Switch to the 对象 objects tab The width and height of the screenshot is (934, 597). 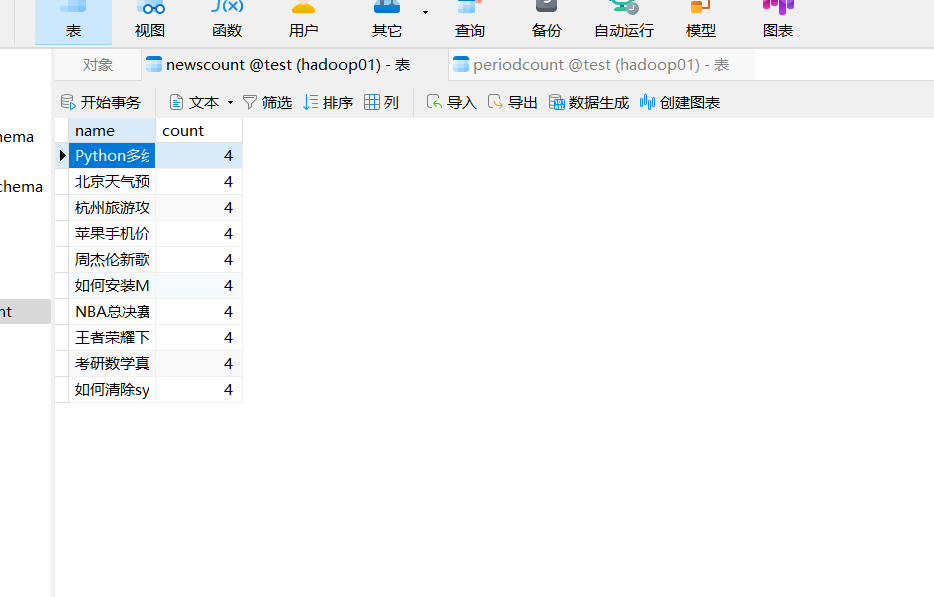(x=96, y=64)
